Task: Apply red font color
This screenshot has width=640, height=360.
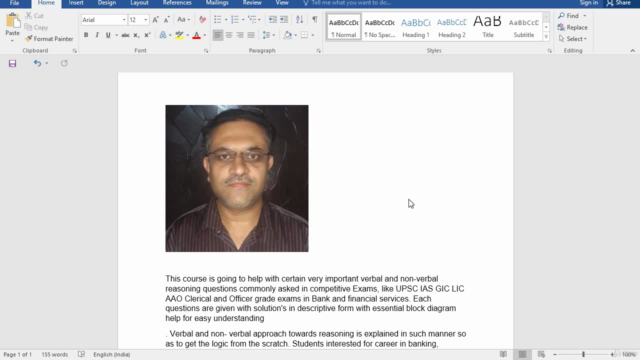Action: (x=196, y=35)
